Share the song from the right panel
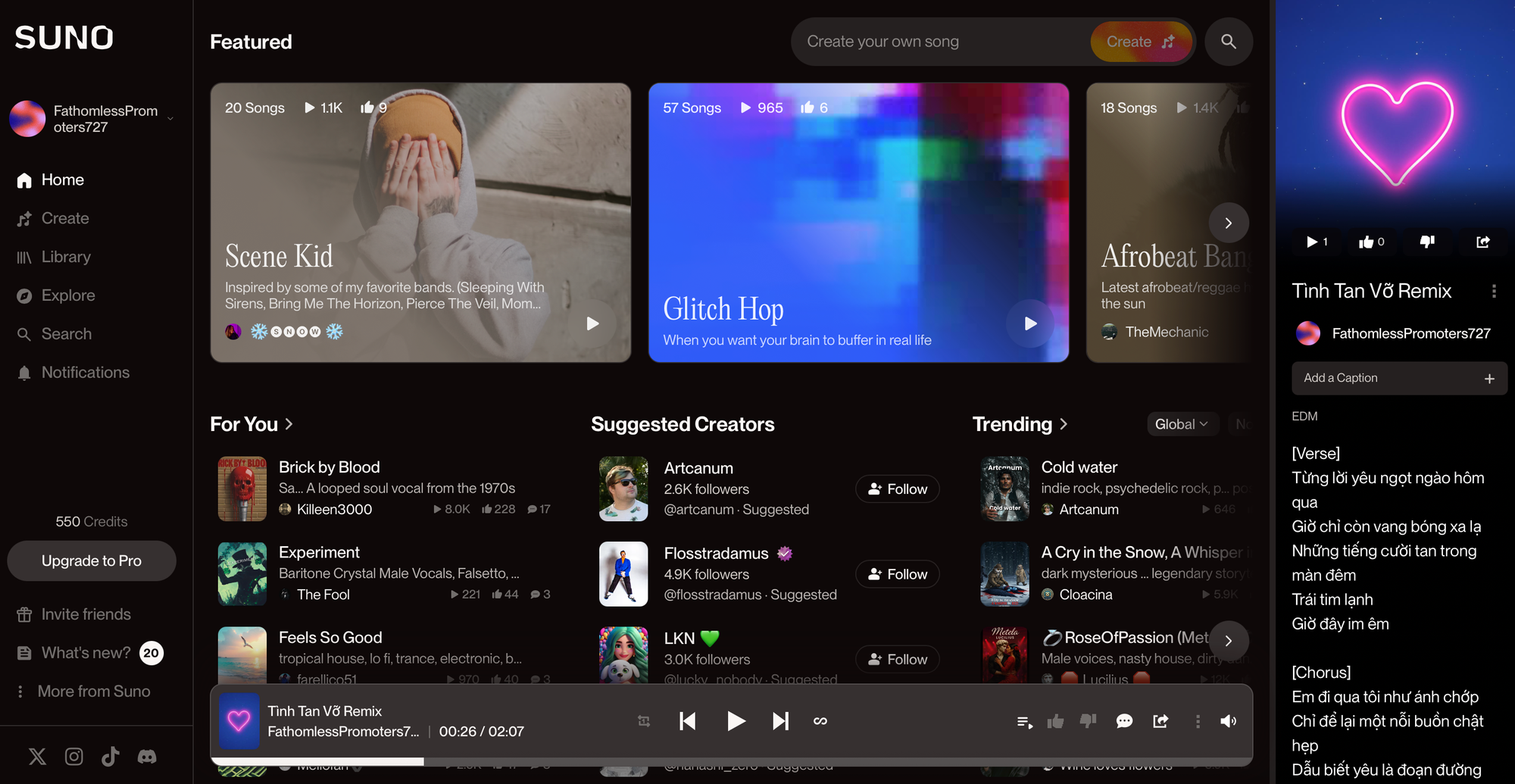This screenshot has height=784, width=1515. [x=1483, y=242]
